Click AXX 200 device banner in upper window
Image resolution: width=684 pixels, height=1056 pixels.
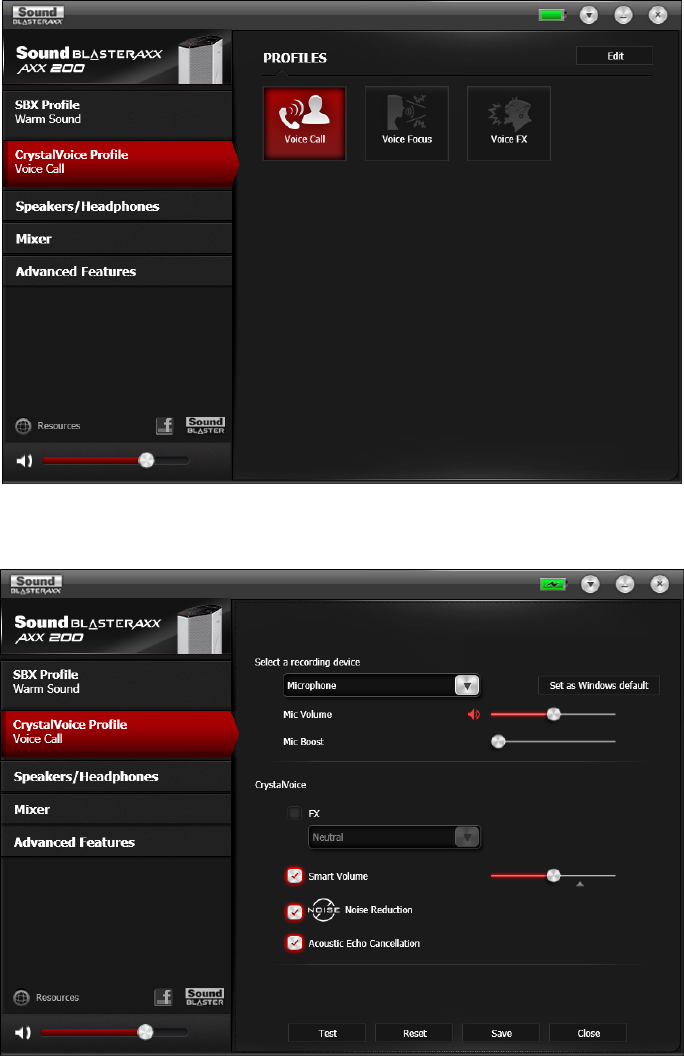(117, 59)
